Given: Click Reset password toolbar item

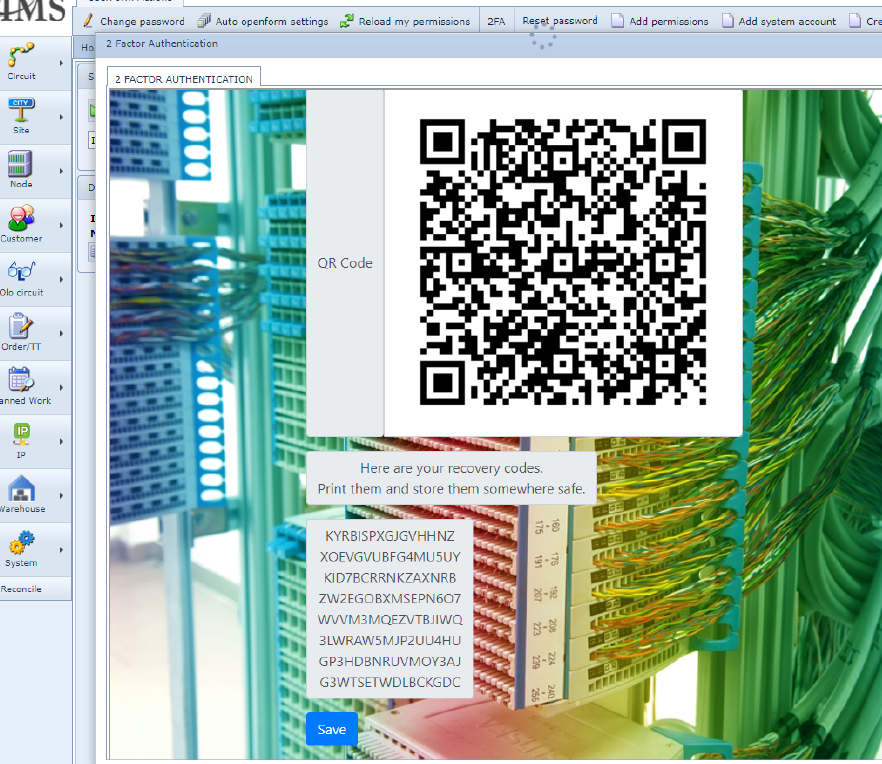Looking at the screenshot, I should click(x=560, y=21).
